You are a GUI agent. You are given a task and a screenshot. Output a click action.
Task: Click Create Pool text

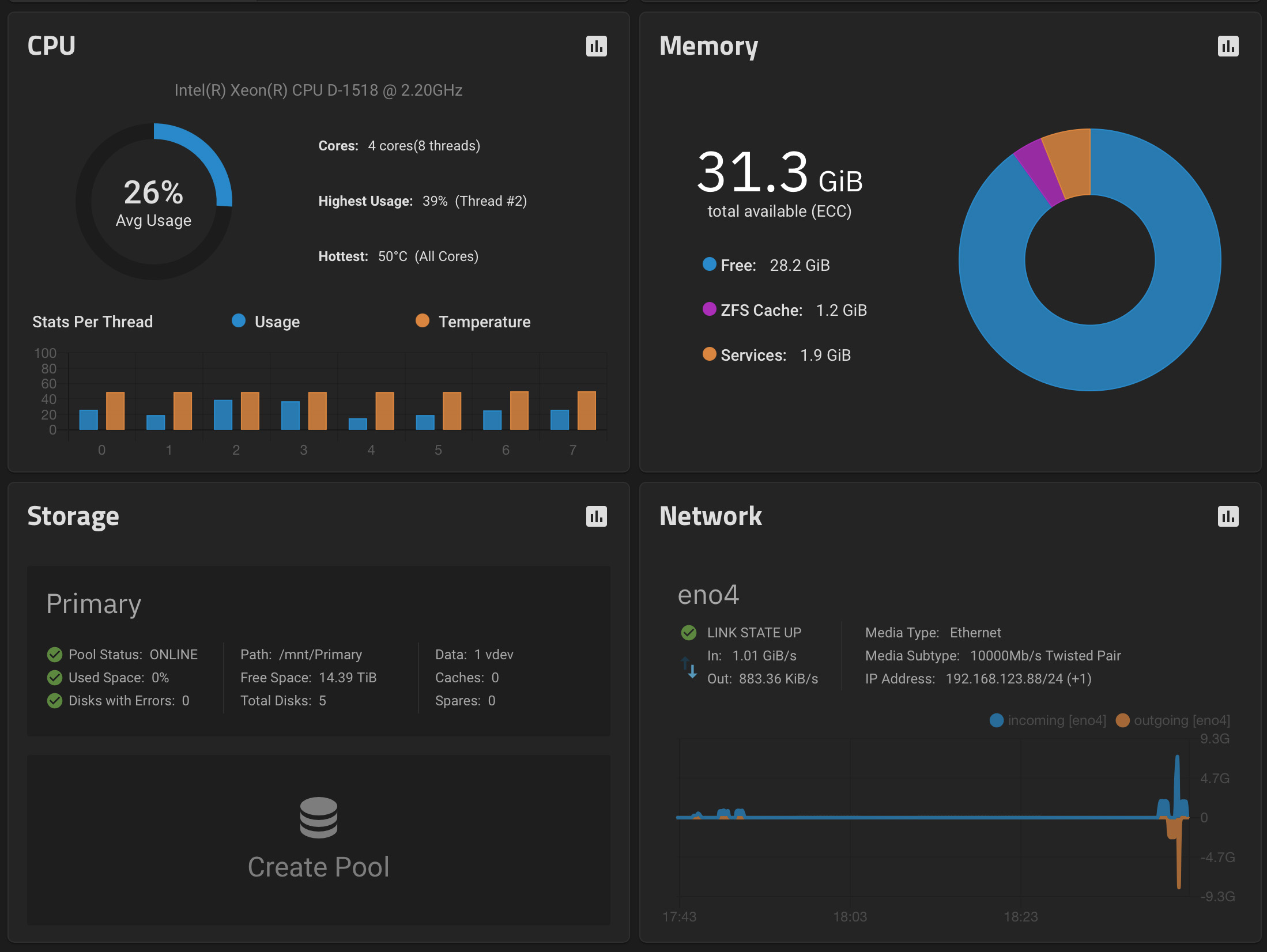click(x=318, y=867)
